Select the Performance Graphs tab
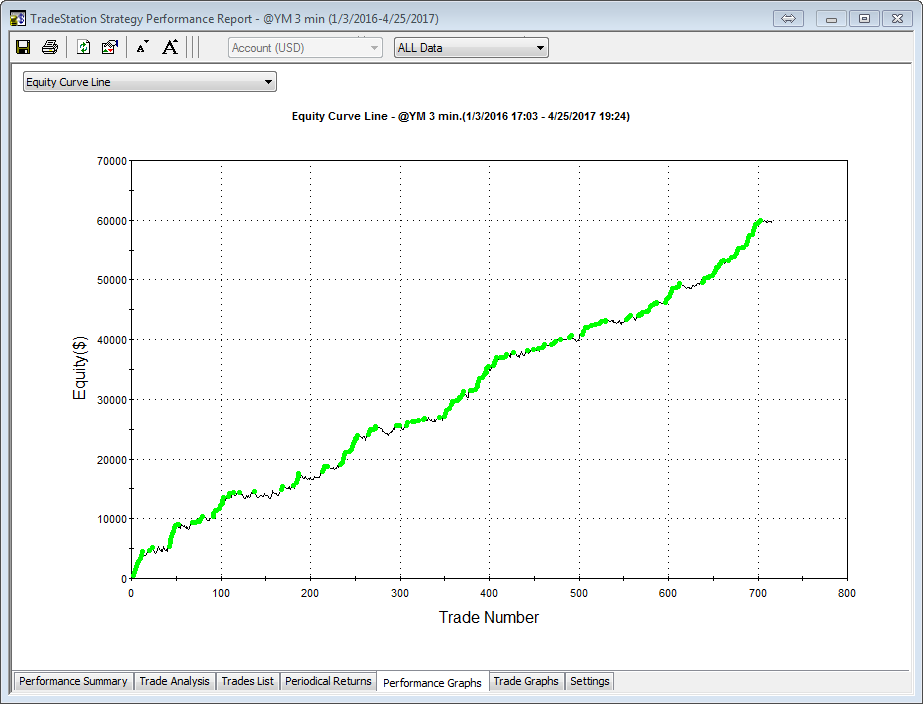 pos(433,682)
